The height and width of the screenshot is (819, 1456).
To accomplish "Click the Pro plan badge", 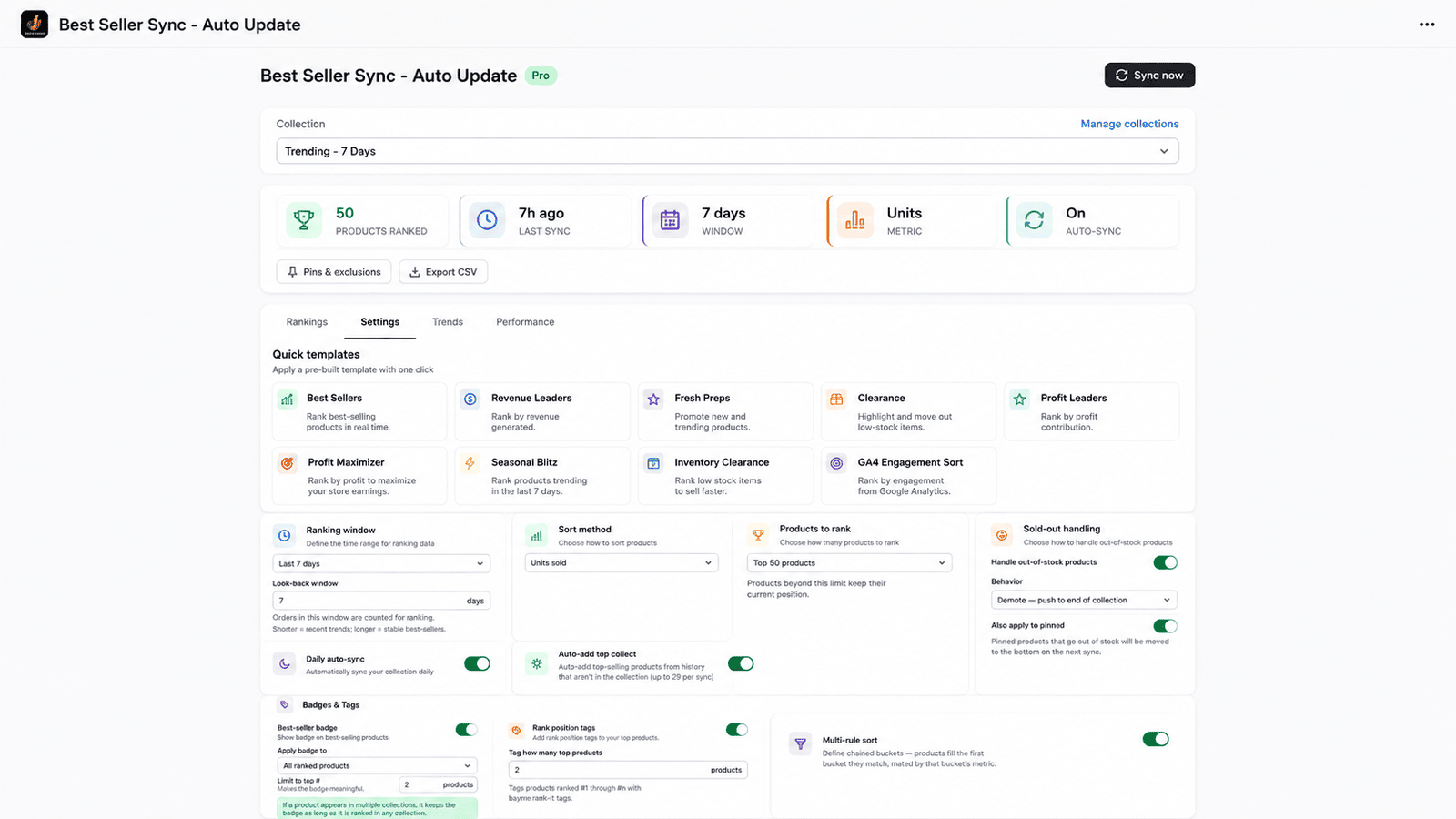I will coord(541,76).
